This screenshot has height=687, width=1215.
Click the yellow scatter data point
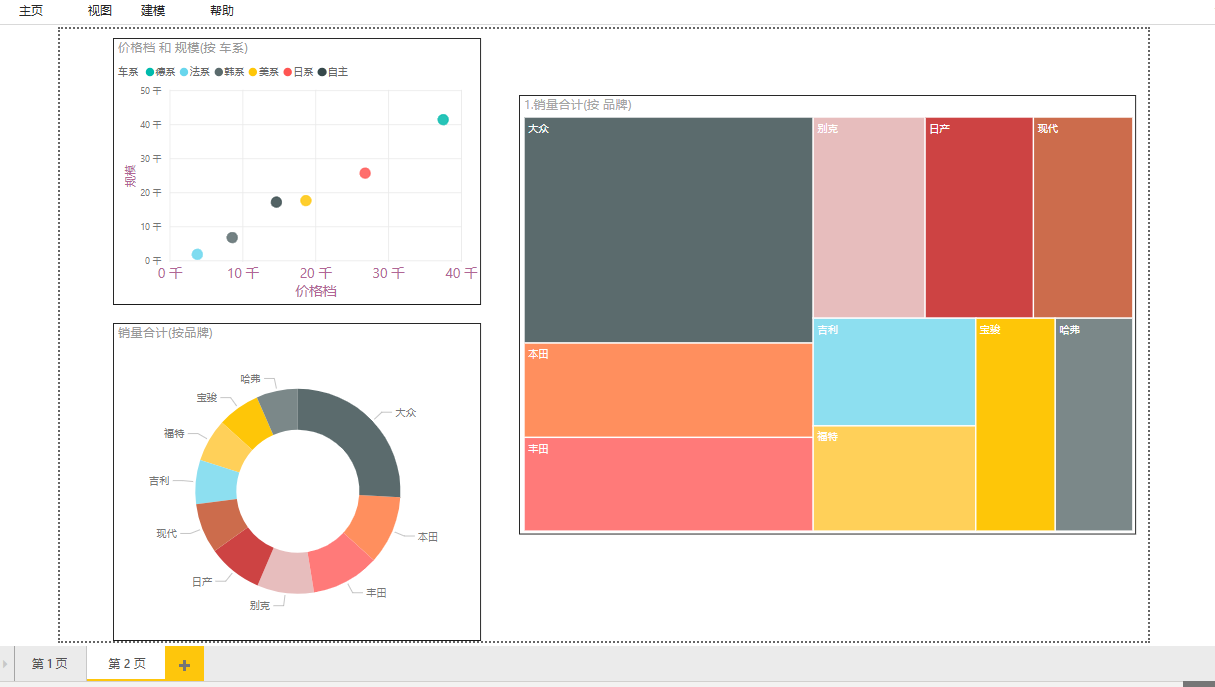click(306, 201)
